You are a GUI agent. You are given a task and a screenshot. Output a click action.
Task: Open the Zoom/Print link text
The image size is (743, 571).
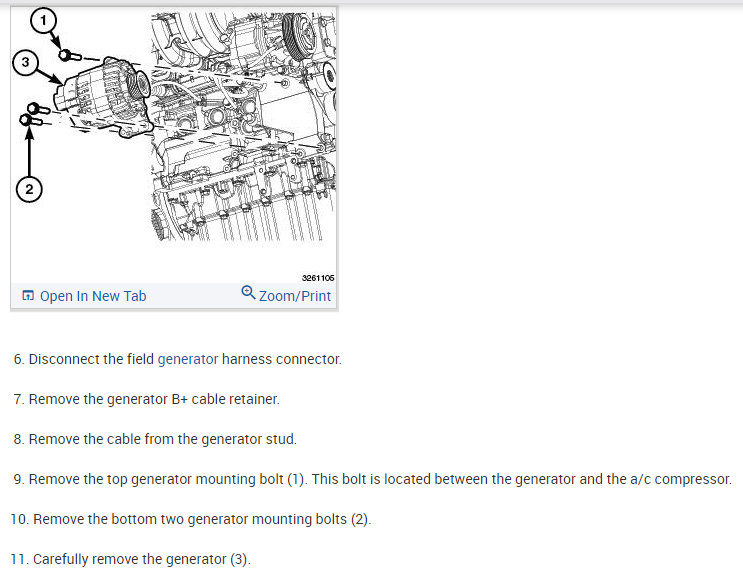click(295, 296)
